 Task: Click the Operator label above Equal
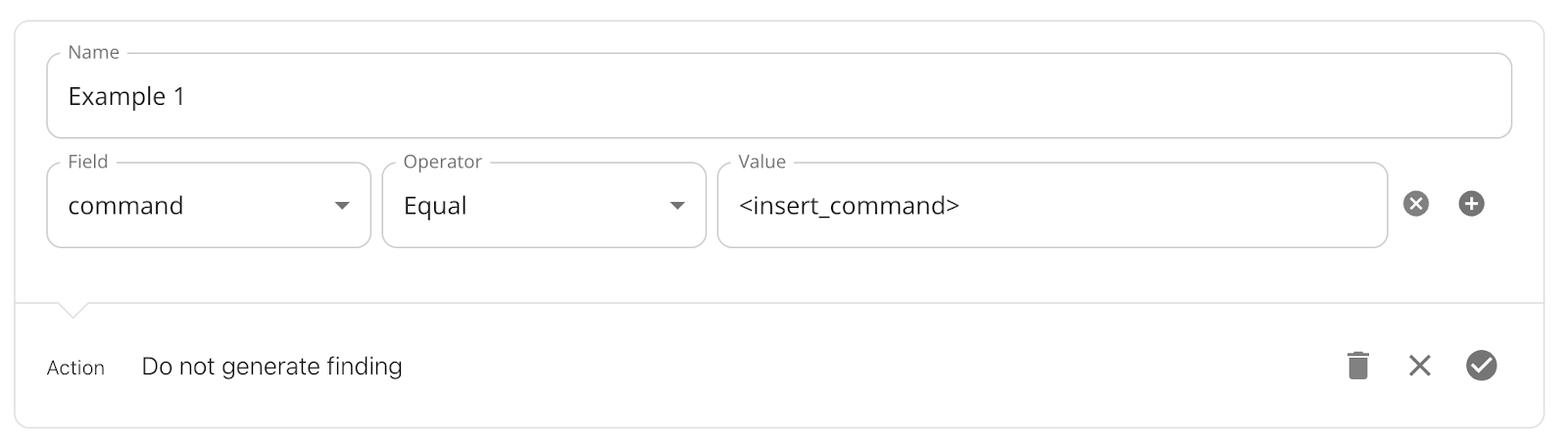click(x=443, y=163)
